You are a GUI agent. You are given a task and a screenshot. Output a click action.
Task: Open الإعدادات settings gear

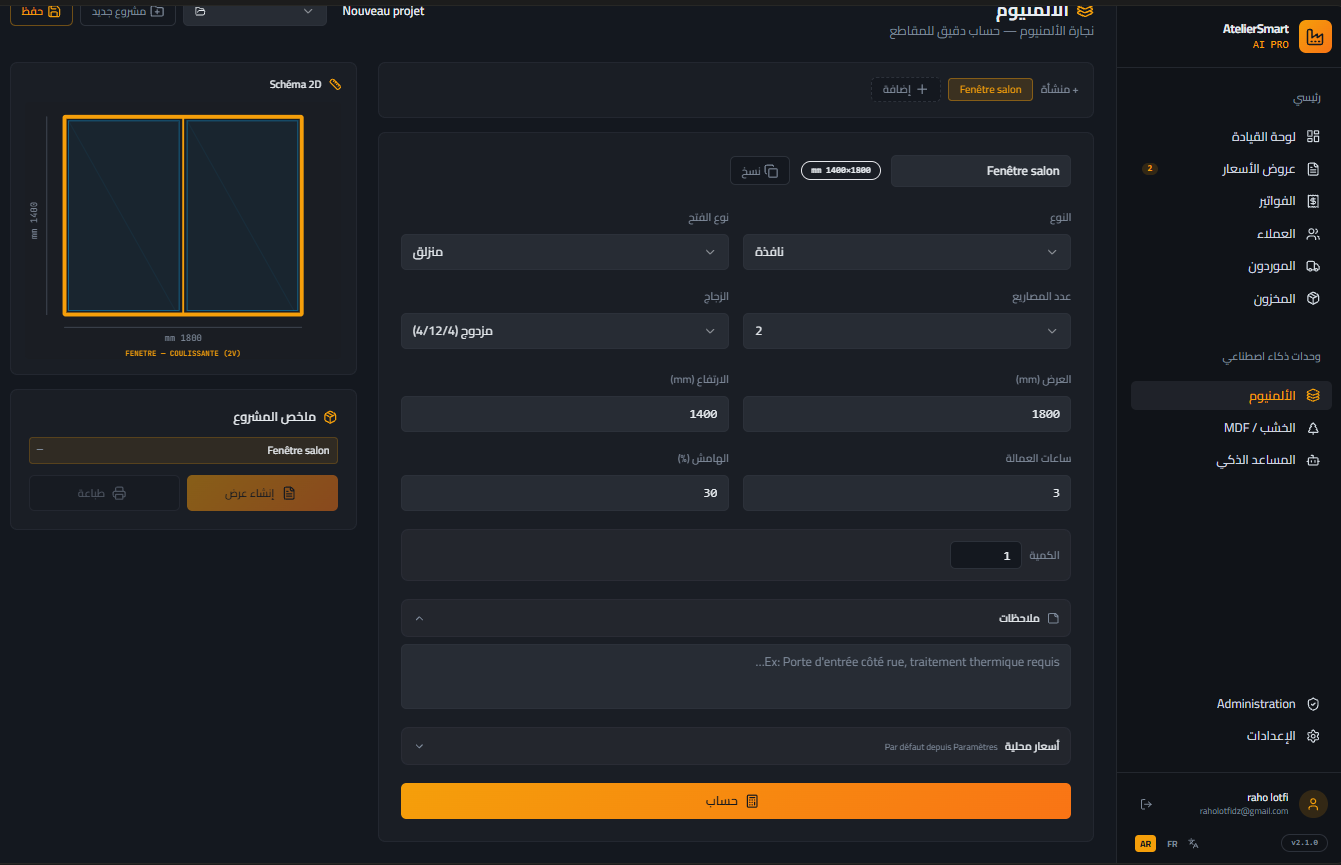pos(1313,736)
